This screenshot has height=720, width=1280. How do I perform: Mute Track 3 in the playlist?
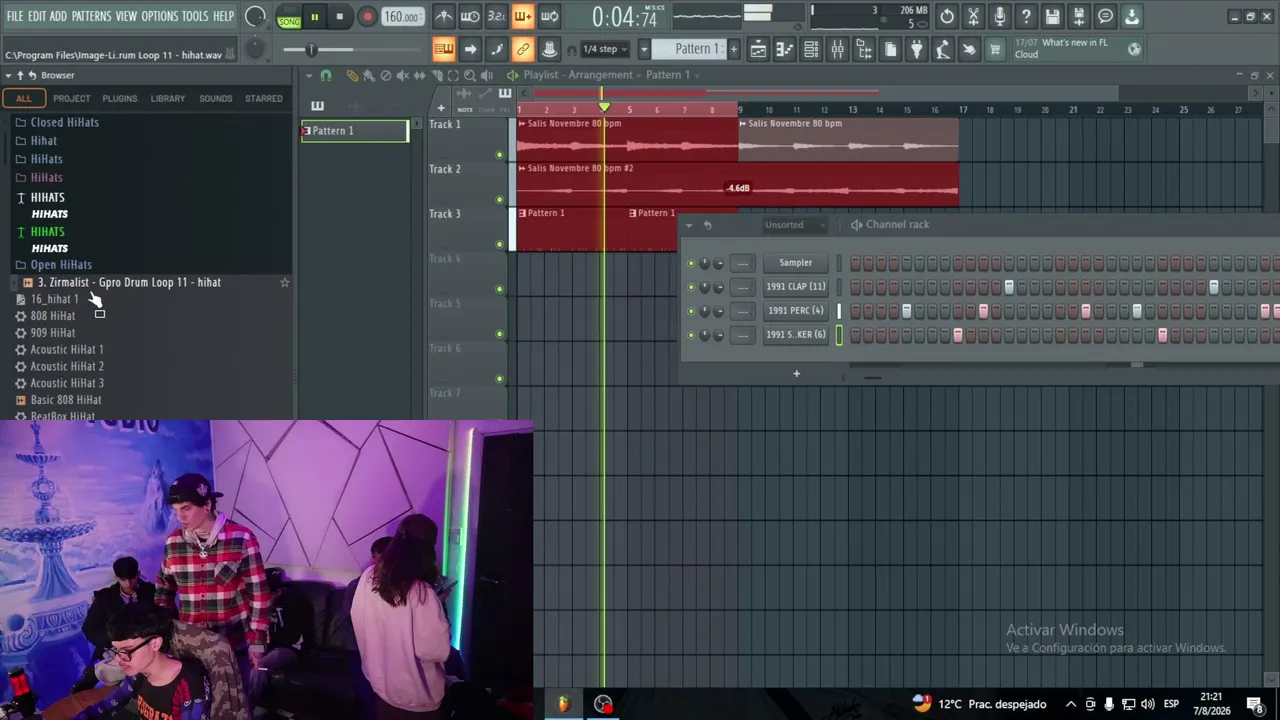point(499,244)
